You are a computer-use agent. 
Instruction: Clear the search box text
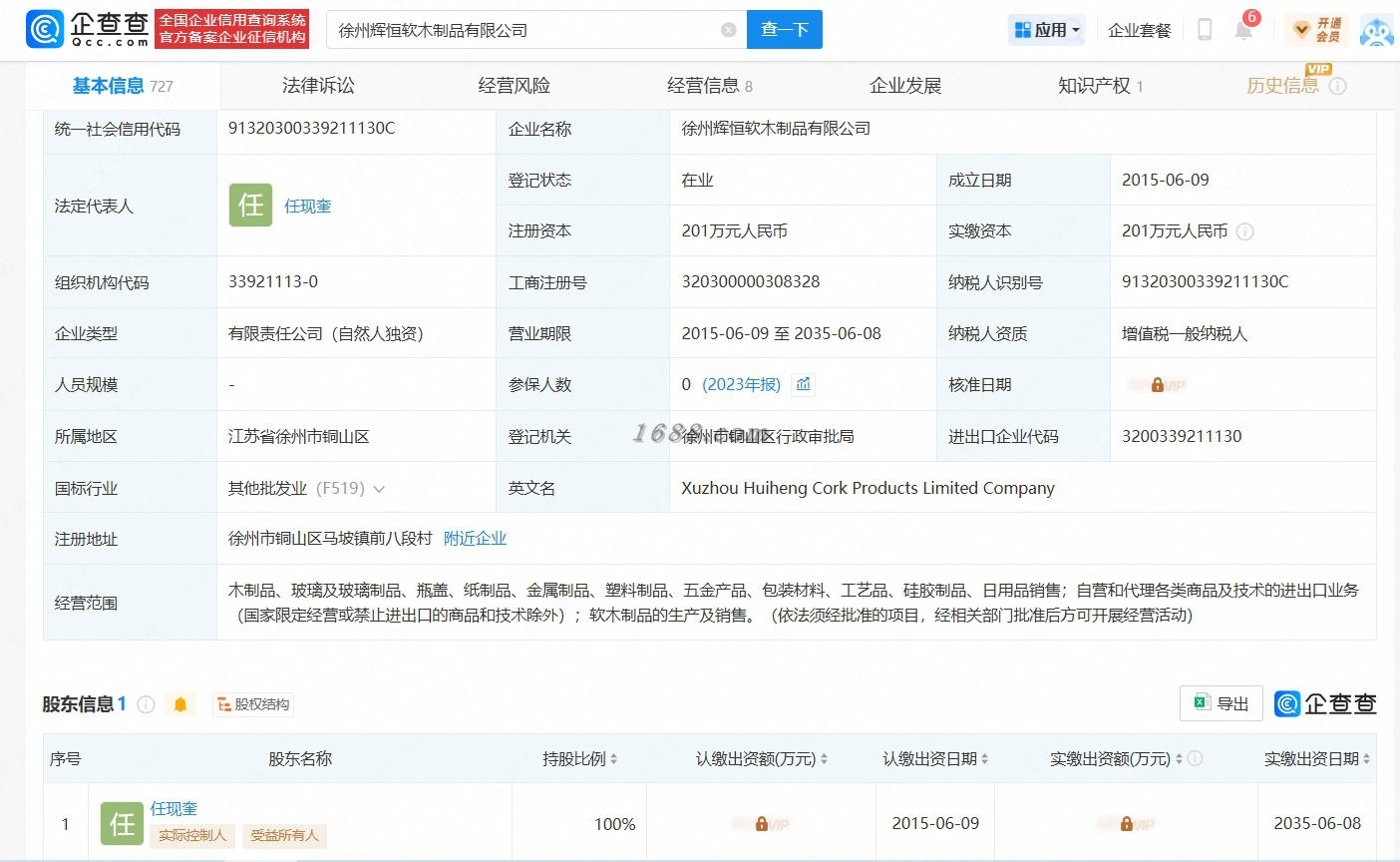click(729, 30)
